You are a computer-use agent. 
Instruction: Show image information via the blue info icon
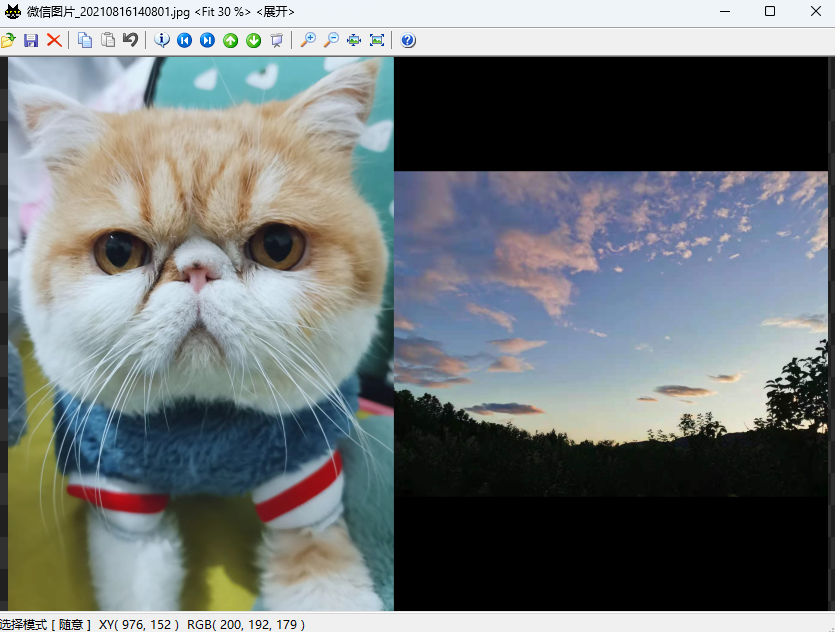tap(162, 40)
